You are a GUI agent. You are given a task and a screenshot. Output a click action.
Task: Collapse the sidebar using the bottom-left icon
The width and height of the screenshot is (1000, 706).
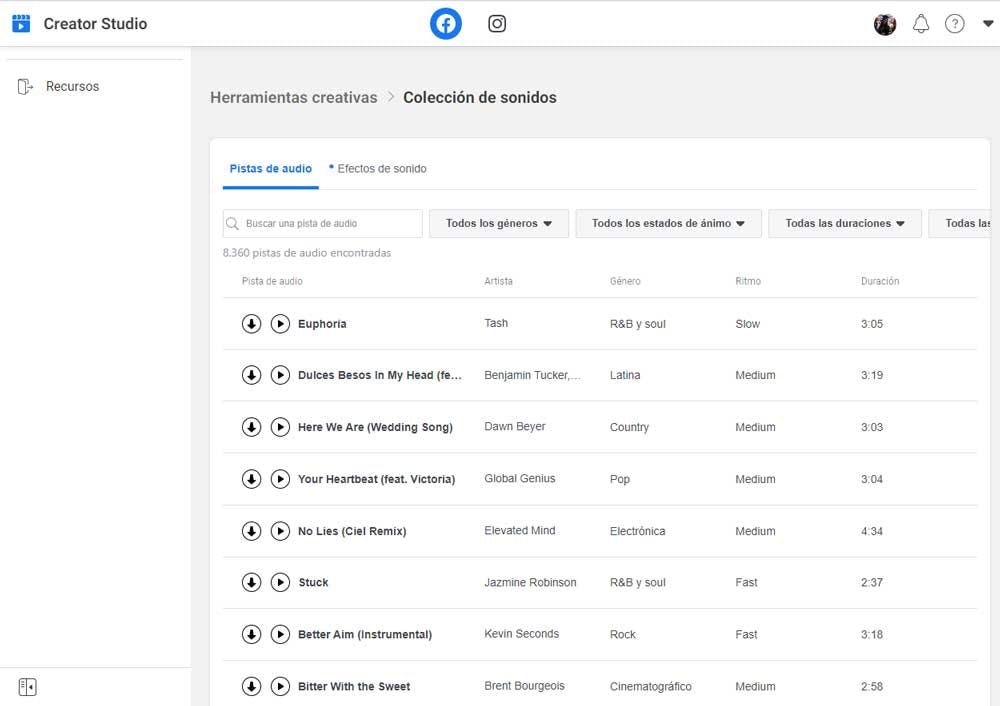tap(28, 687)
